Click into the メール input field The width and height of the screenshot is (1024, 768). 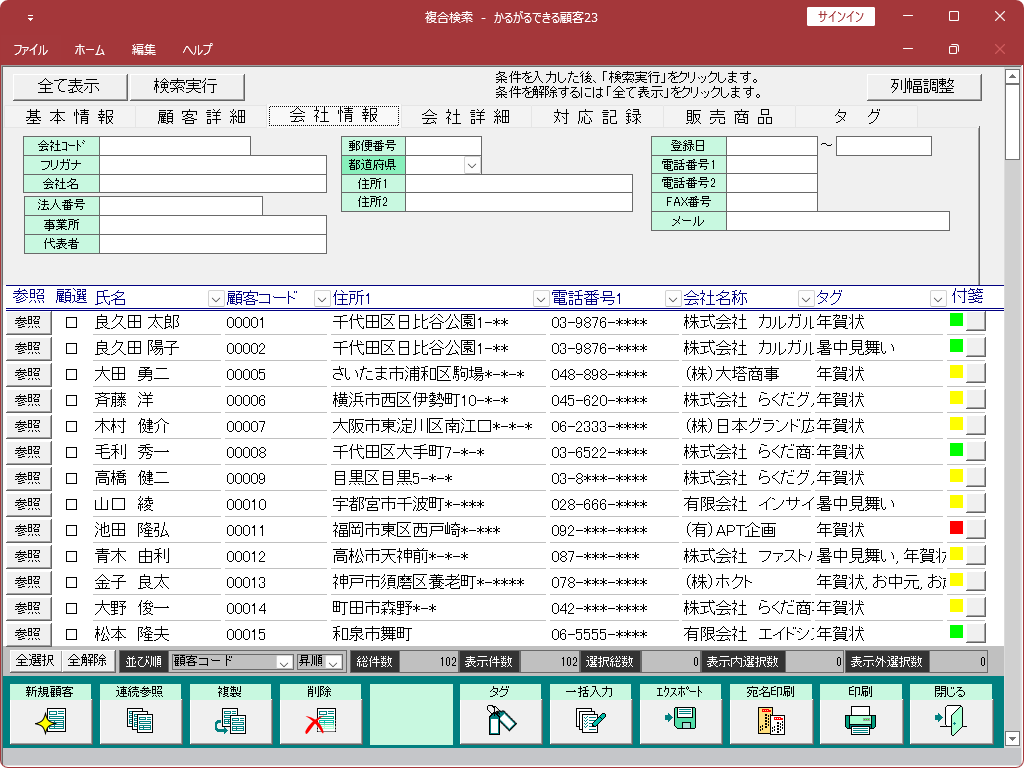point(838,221)
